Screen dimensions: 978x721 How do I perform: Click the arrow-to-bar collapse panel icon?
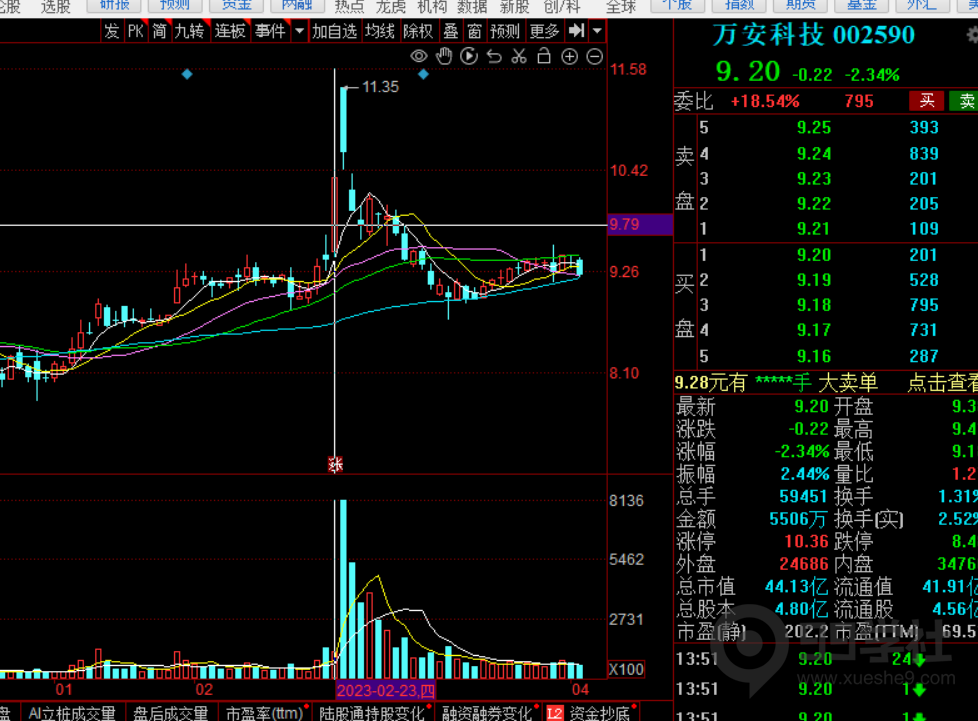point(576,31)
